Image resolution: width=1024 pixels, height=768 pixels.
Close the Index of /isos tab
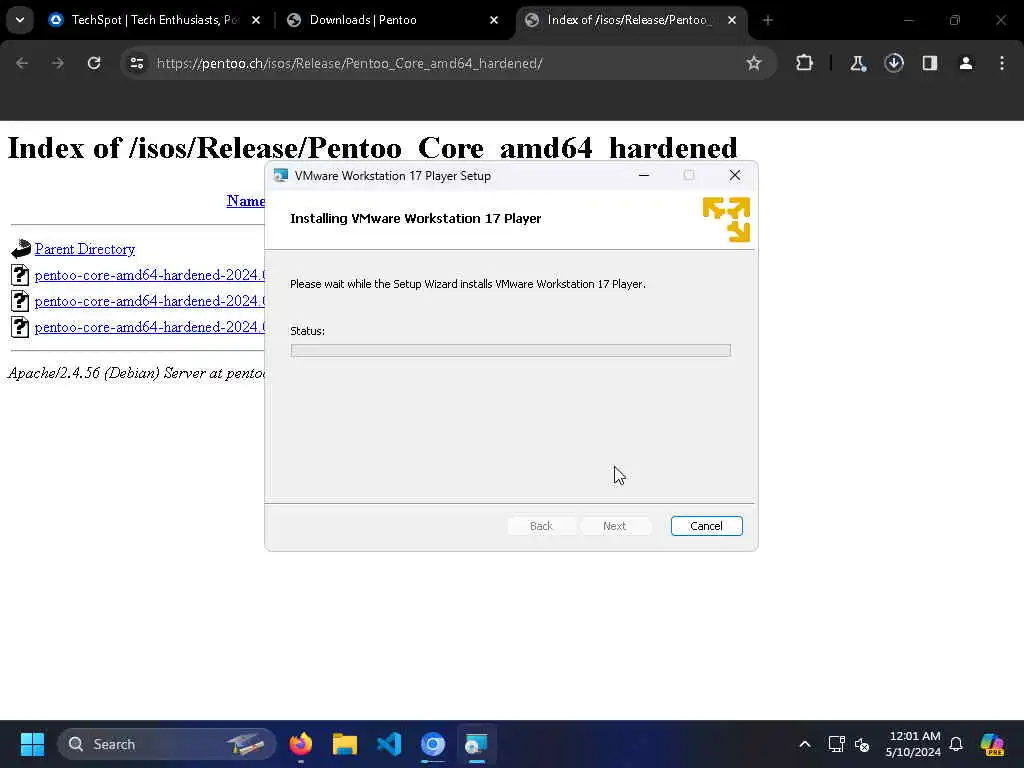pyautogui.click(x=731, y=20)
